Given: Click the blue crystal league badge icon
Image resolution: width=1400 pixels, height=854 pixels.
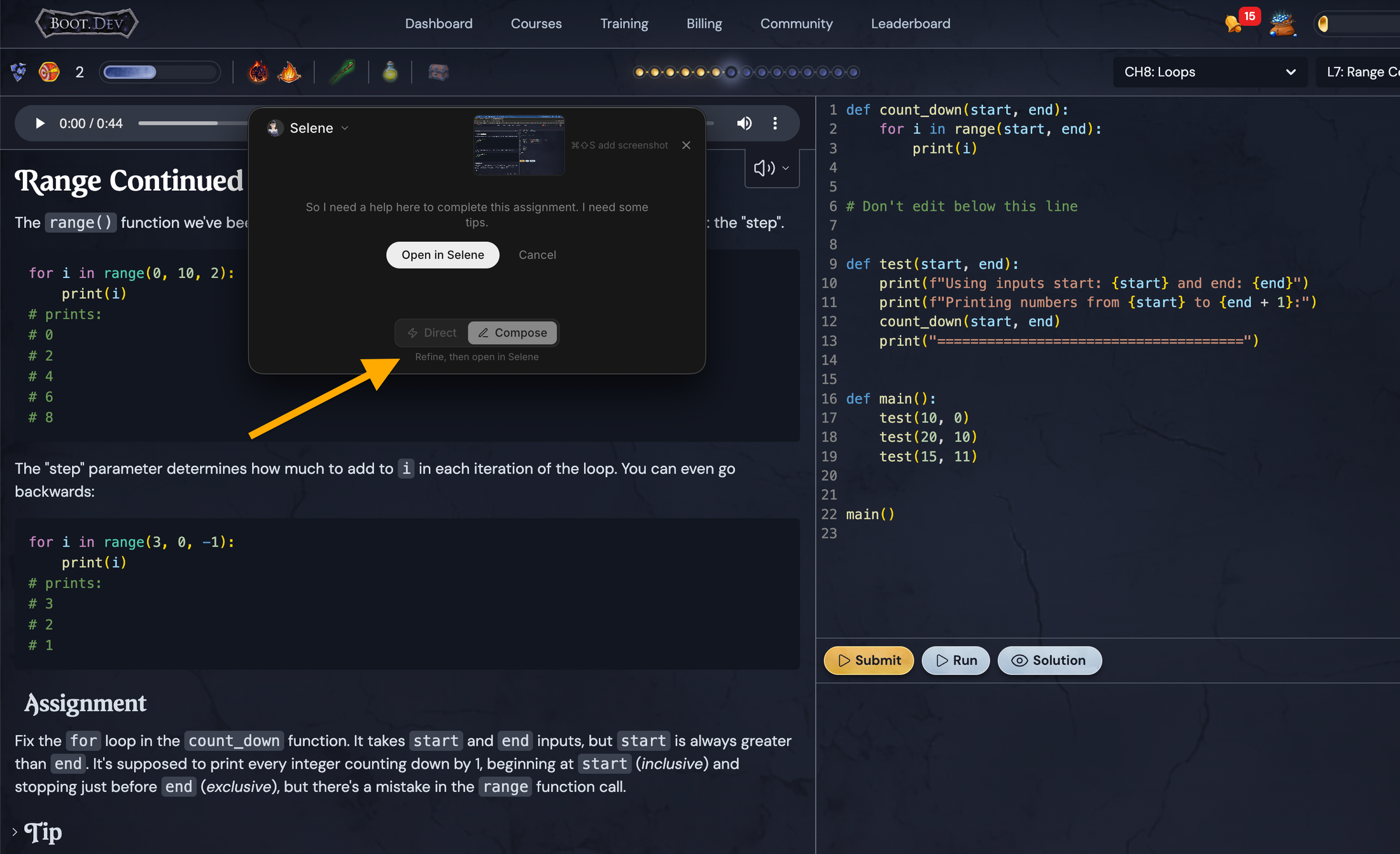Looking at the screenshot, I should 19,72.
